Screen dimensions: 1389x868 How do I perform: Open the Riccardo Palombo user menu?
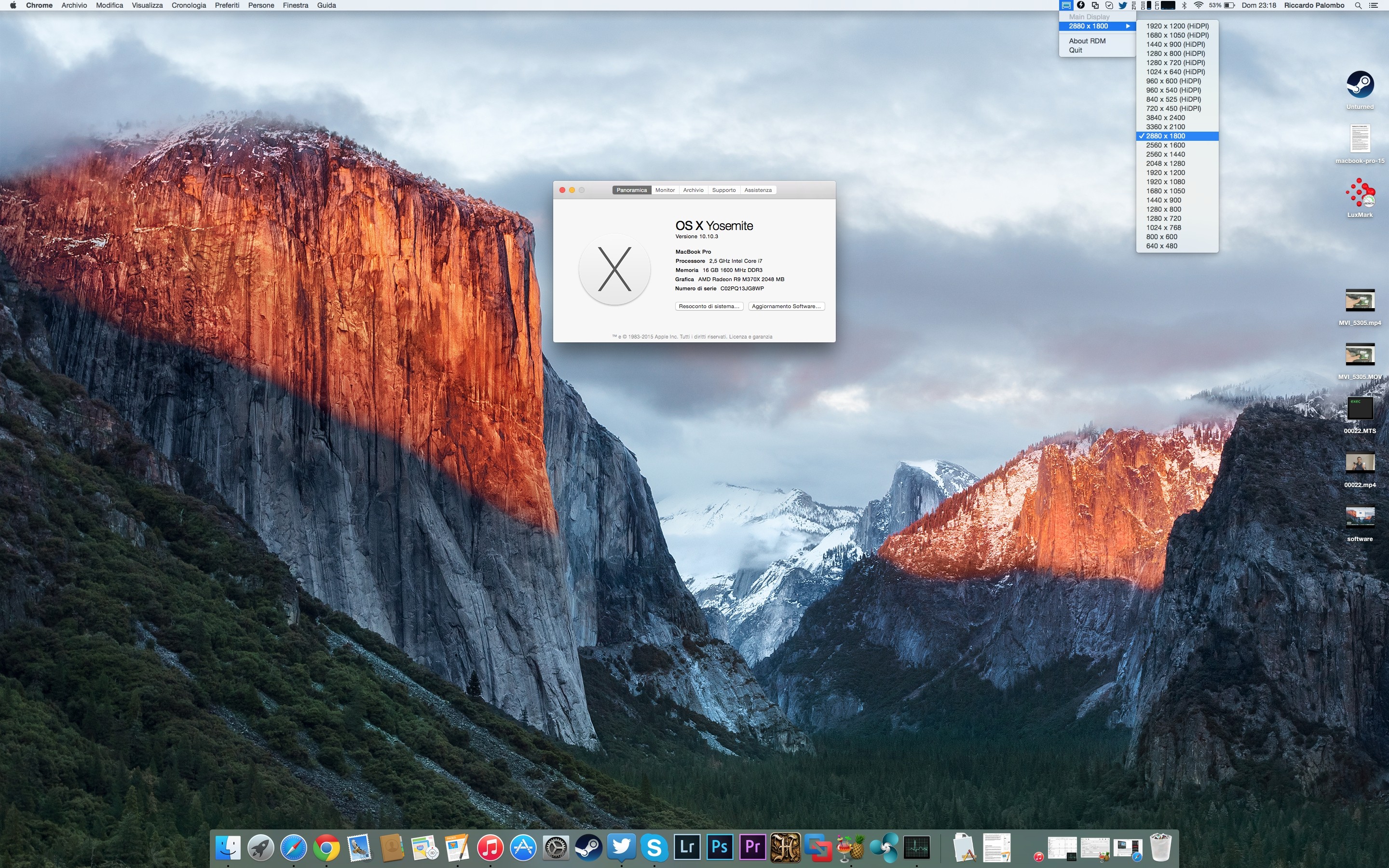point(1314,5)
